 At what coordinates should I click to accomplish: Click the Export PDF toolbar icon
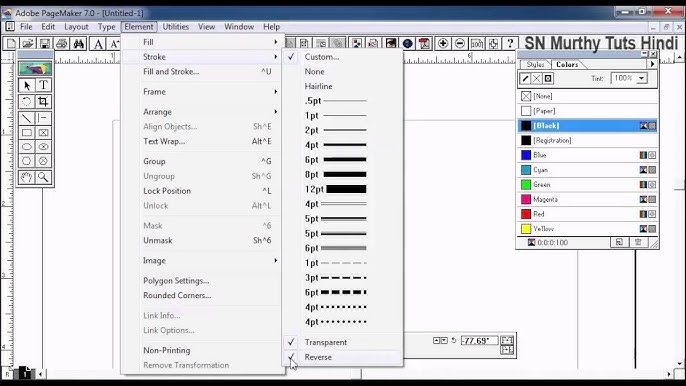424,43
